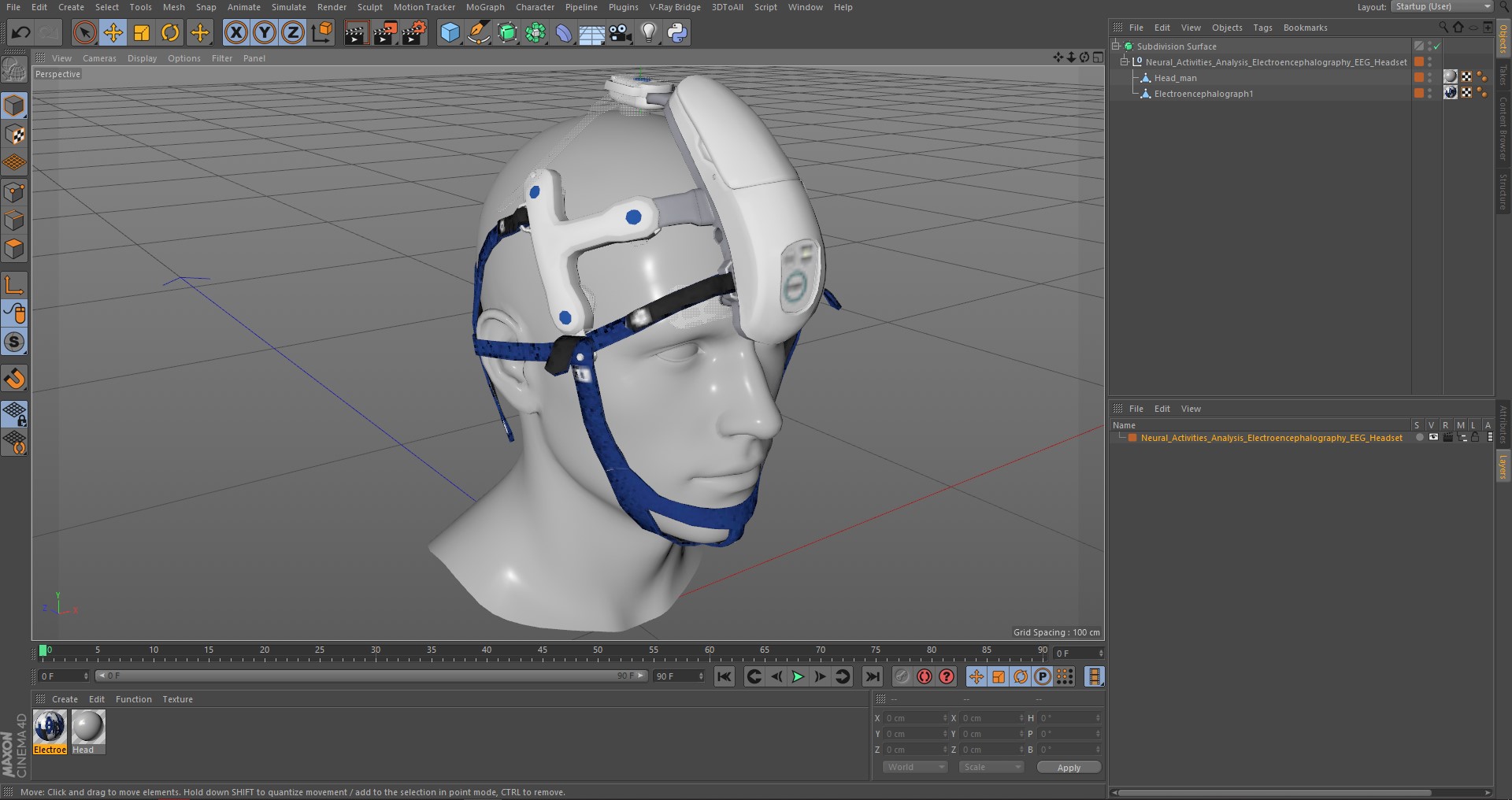Image resolution: width=1512 pixels, height=800 pixels.
Task: Enable the Snap S icon
Action: tap(14, 342)
